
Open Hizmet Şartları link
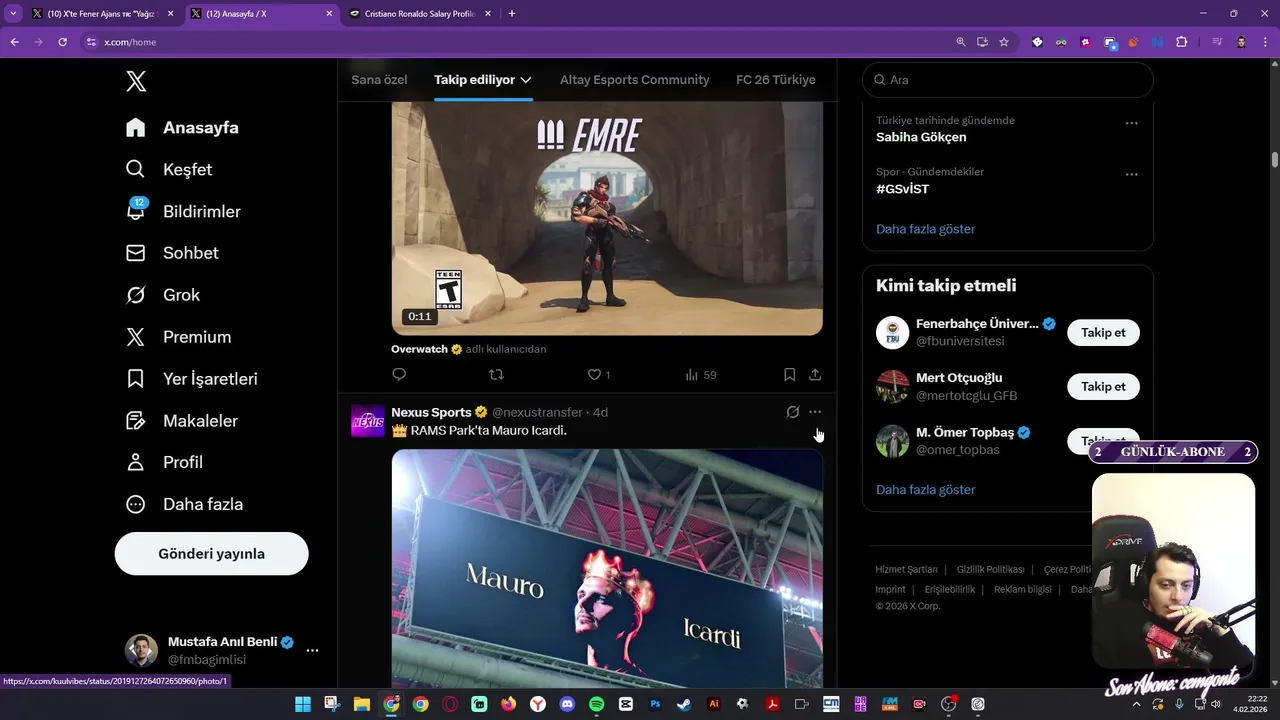[906, 569]
